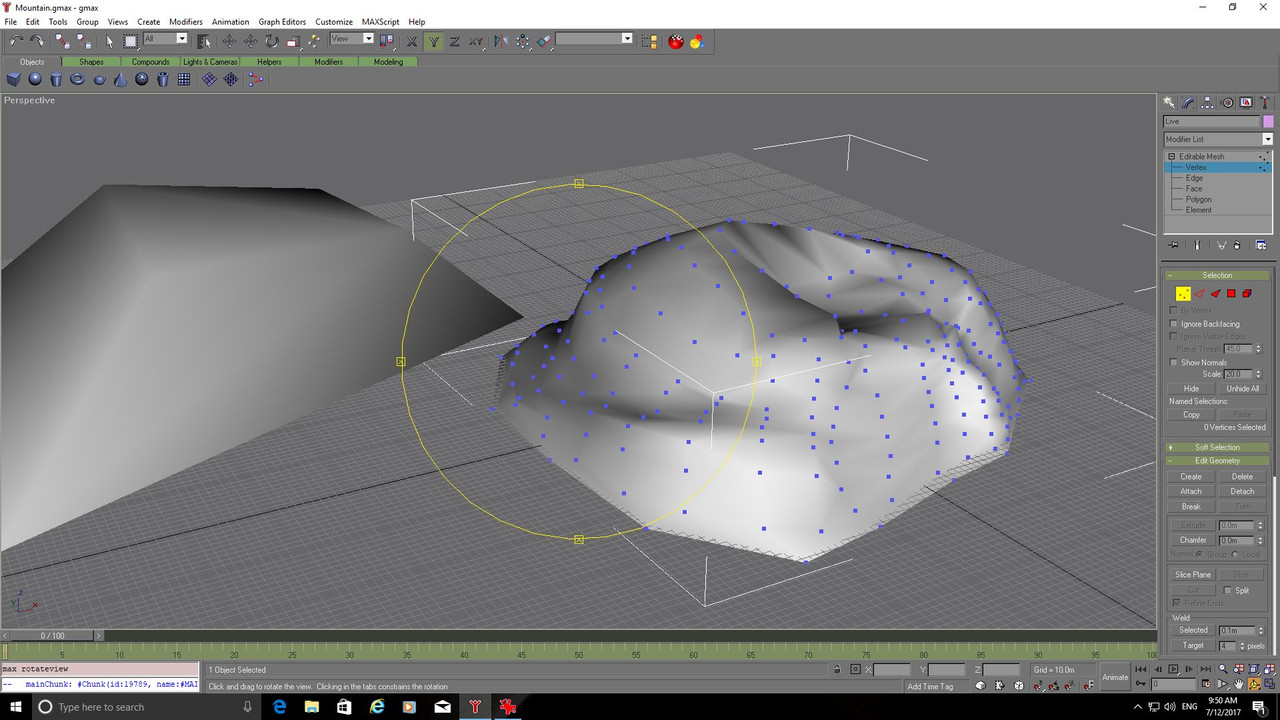
Task: Create a Box primitive from the Objects shelf
Action: (14, 79)
